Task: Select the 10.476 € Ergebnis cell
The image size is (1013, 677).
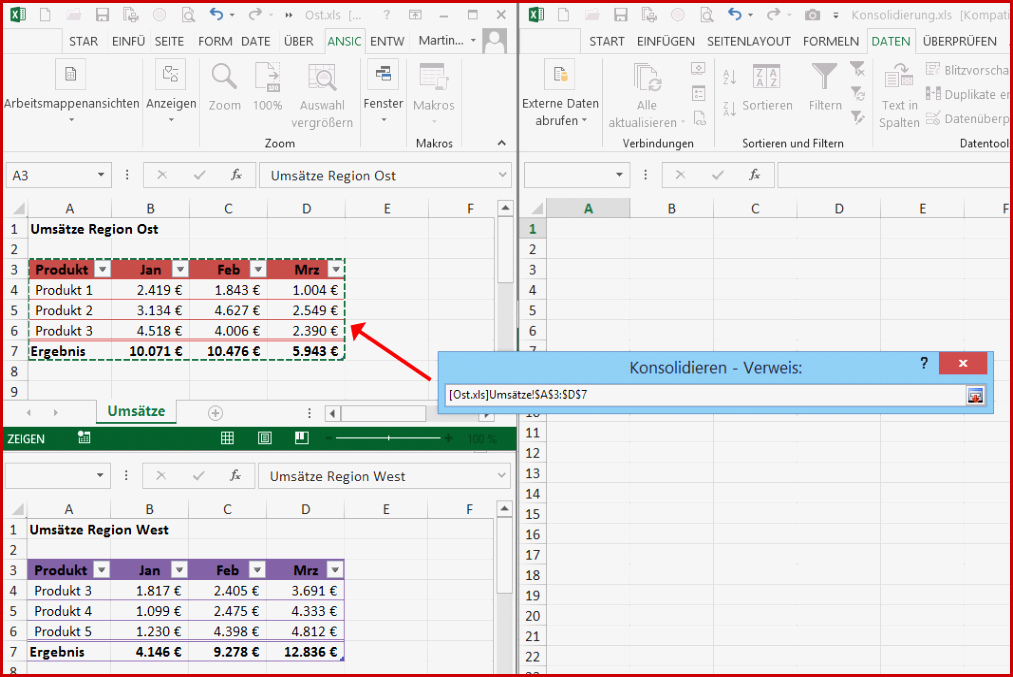Action: 228,351
